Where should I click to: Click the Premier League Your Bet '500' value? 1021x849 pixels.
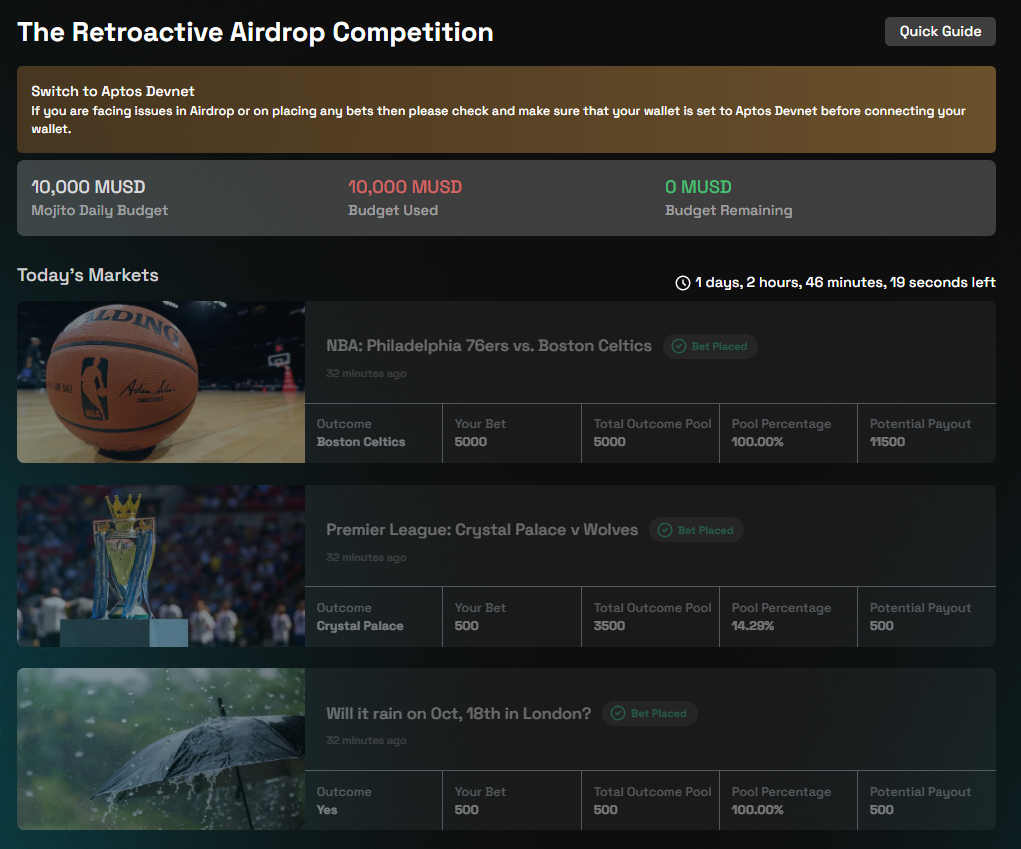coord(466,626)
